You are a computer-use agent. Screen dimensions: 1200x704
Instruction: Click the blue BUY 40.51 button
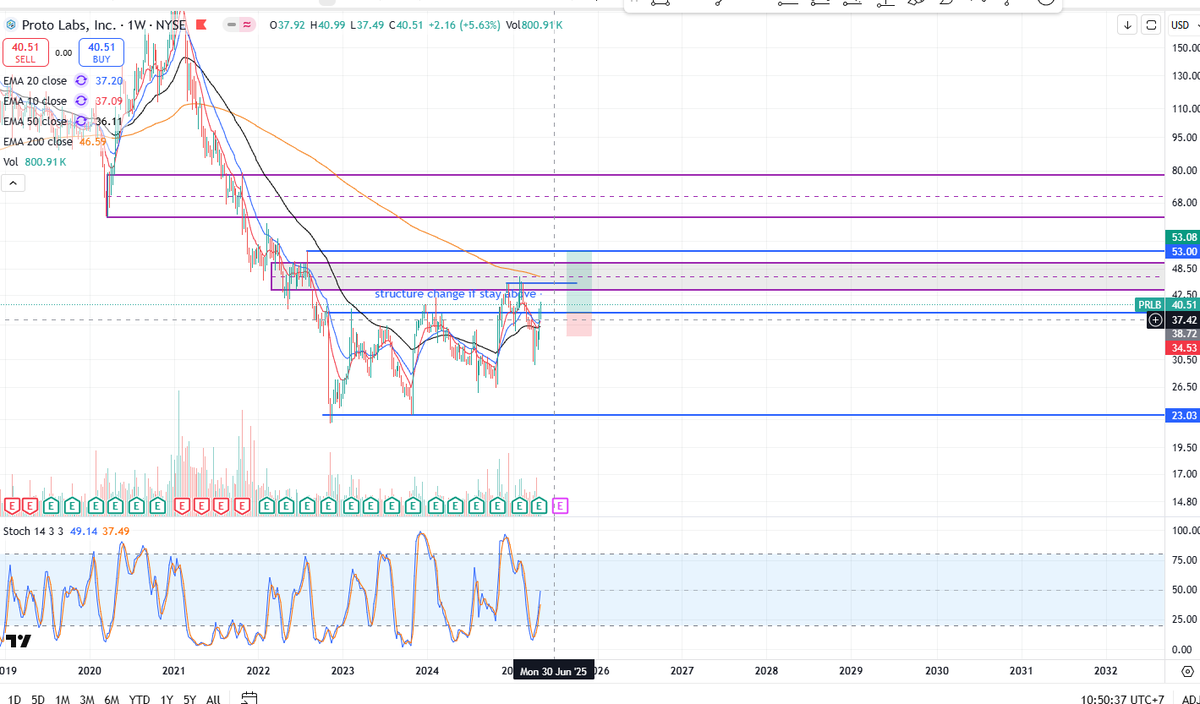click(101, 53)
